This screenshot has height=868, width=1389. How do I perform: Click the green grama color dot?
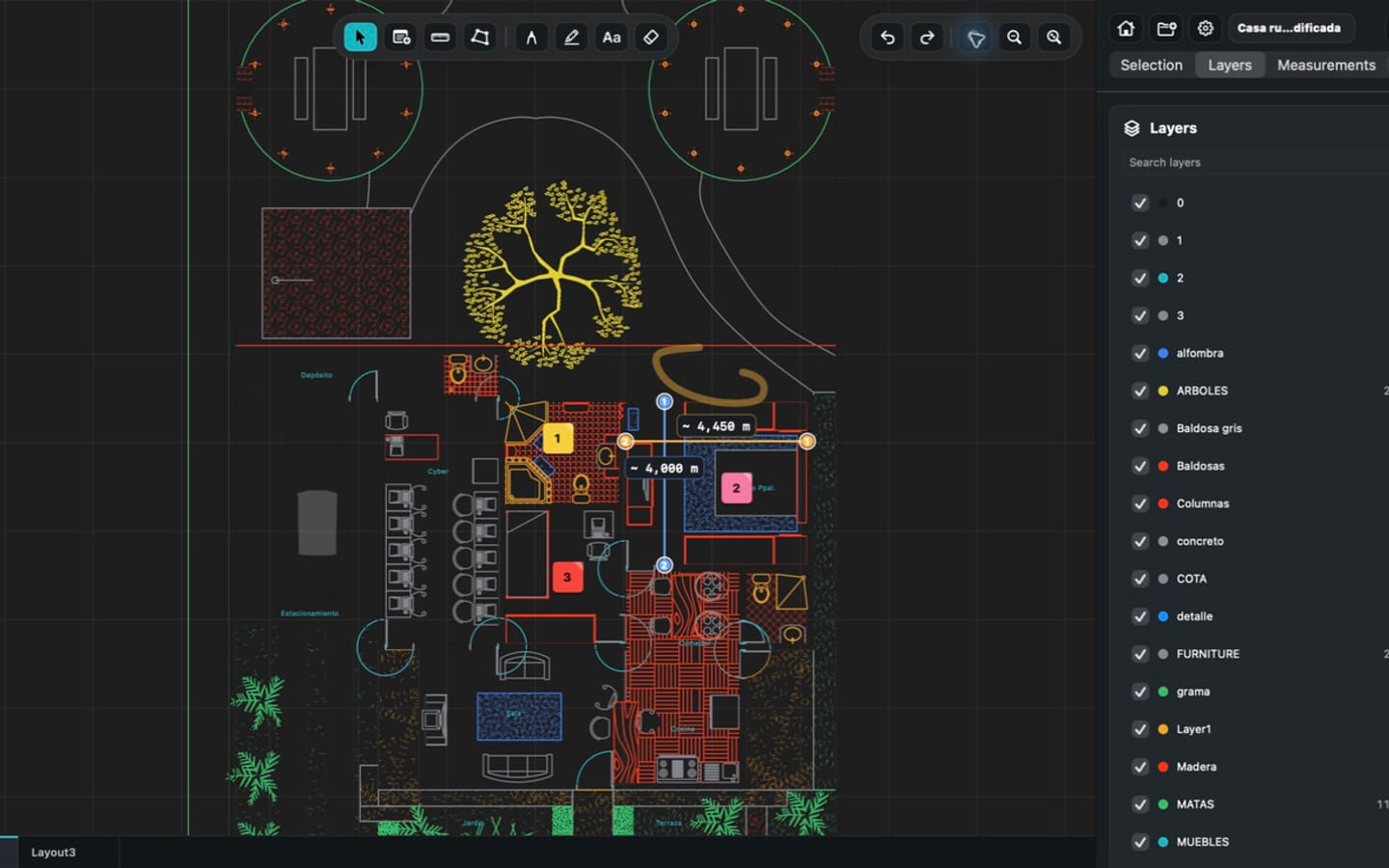(x=1163, y=692)
